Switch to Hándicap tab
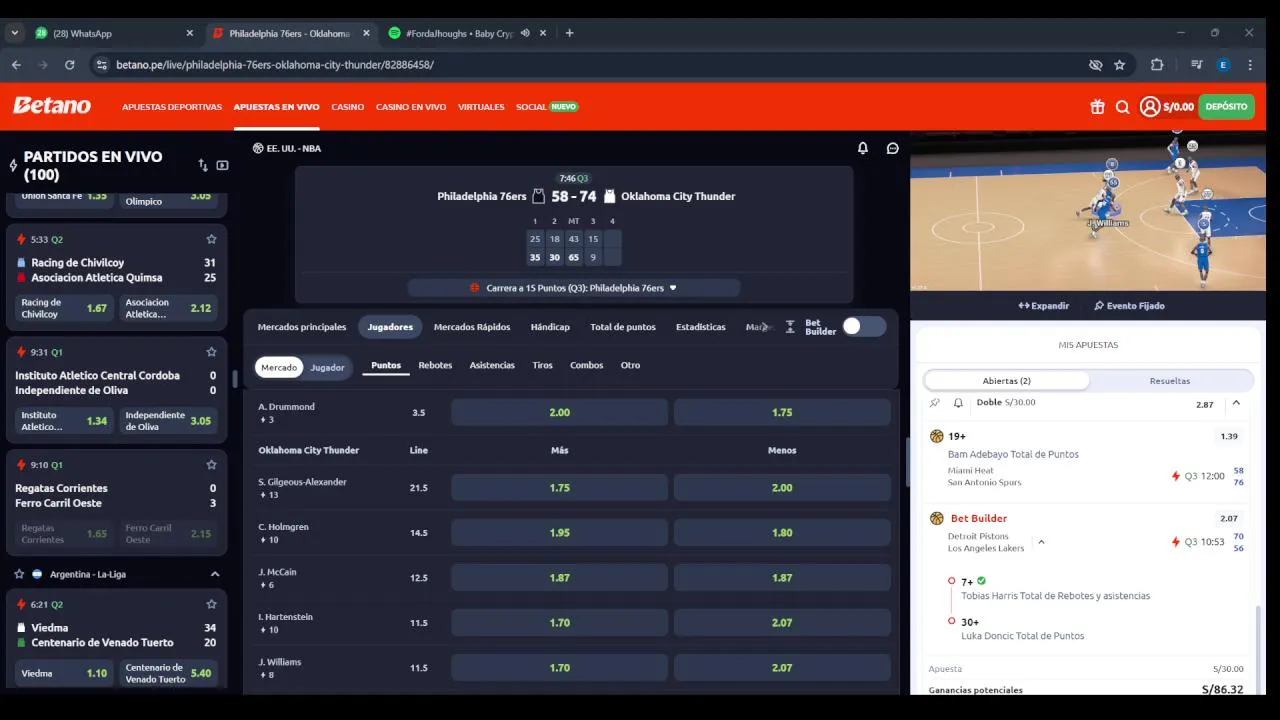This screenshot has height=720, width=1280. pyautogui.click(x=550, y=327)
